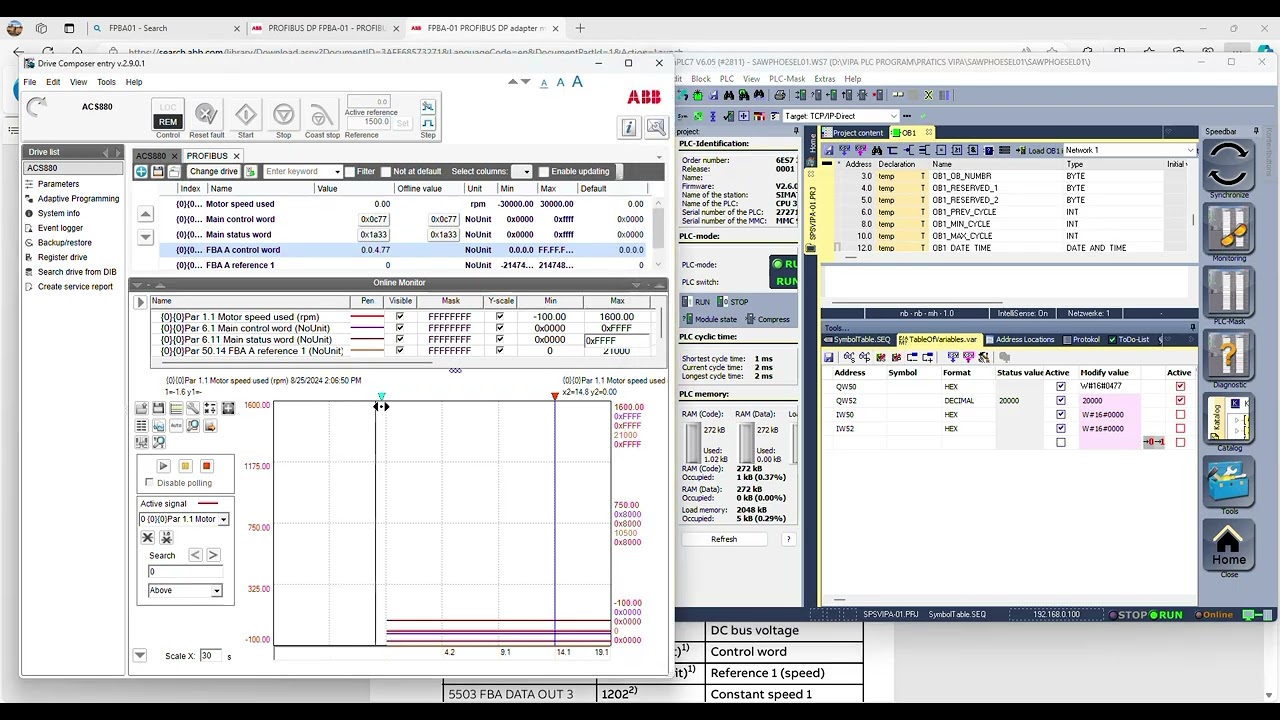The height and width of the screenshot is (720, 1280).
Task: Toggle Visible for Motor speed used signal
Action: [x=400, y=317]
